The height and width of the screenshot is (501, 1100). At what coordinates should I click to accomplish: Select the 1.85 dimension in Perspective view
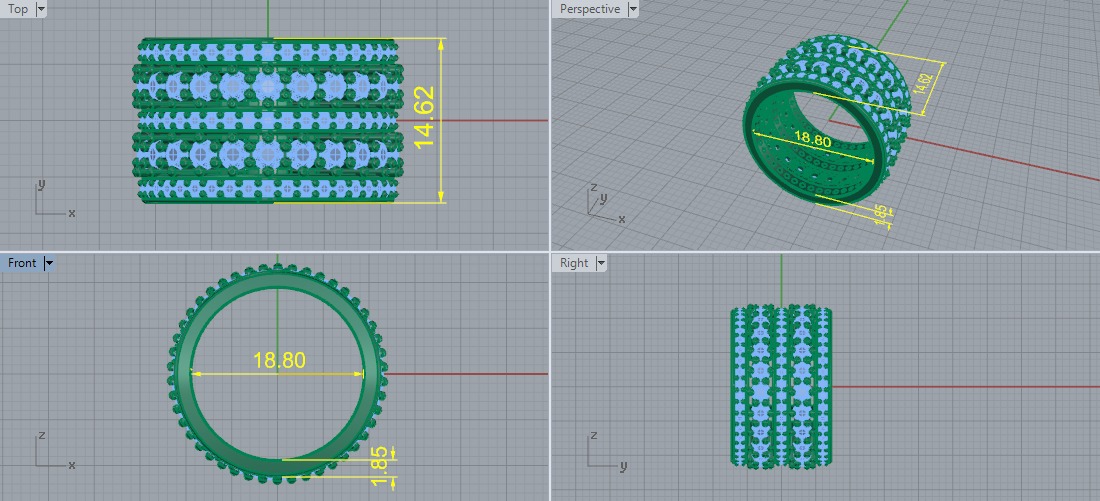pyautogui.click(x=883, y=214)
